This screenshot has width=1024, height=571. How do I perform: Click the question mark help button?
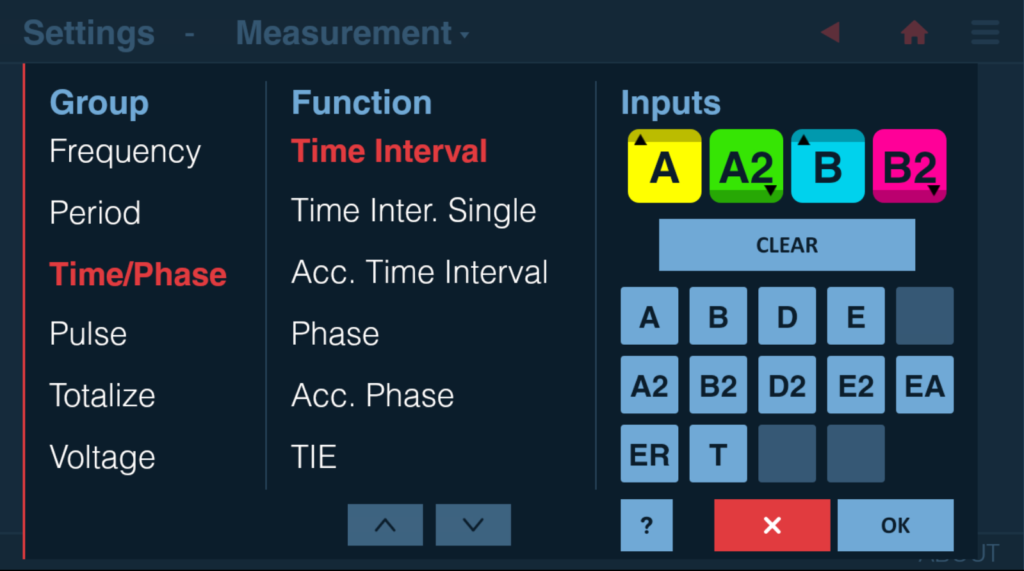coord(647,525)
